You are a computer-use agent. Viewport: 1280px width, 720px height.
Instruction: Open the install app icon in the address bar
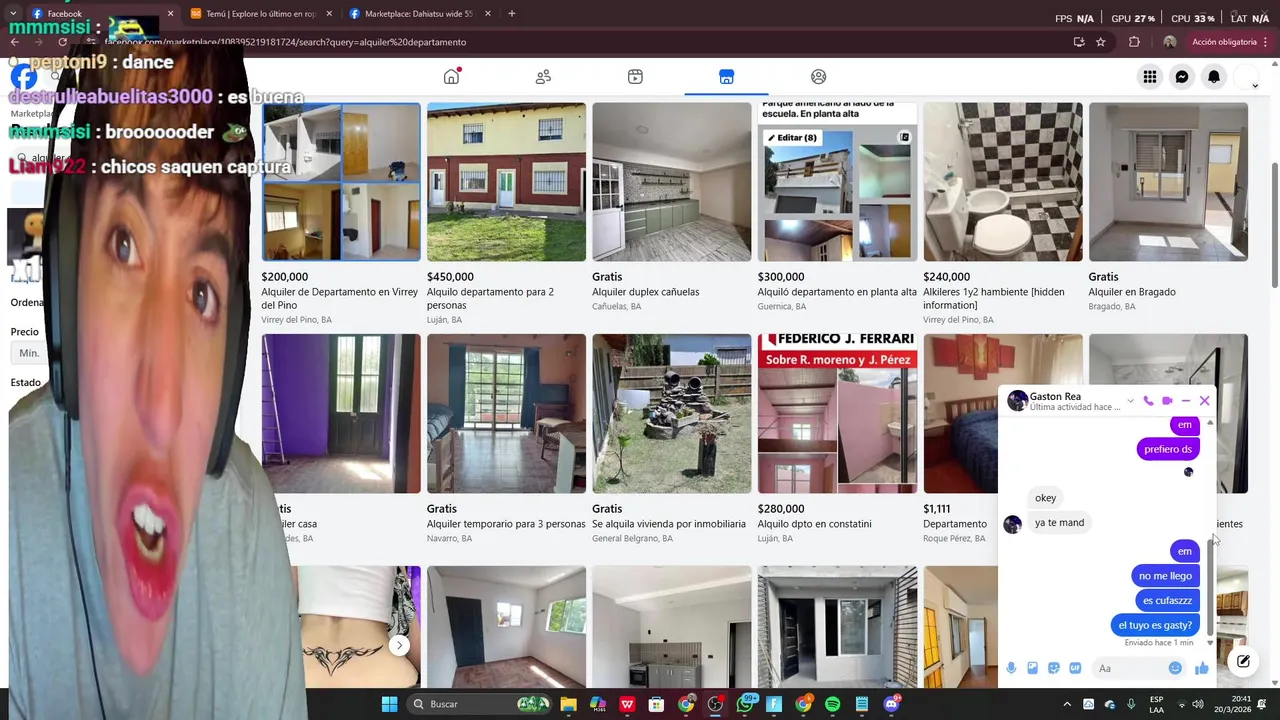[x=1079, y=42]
